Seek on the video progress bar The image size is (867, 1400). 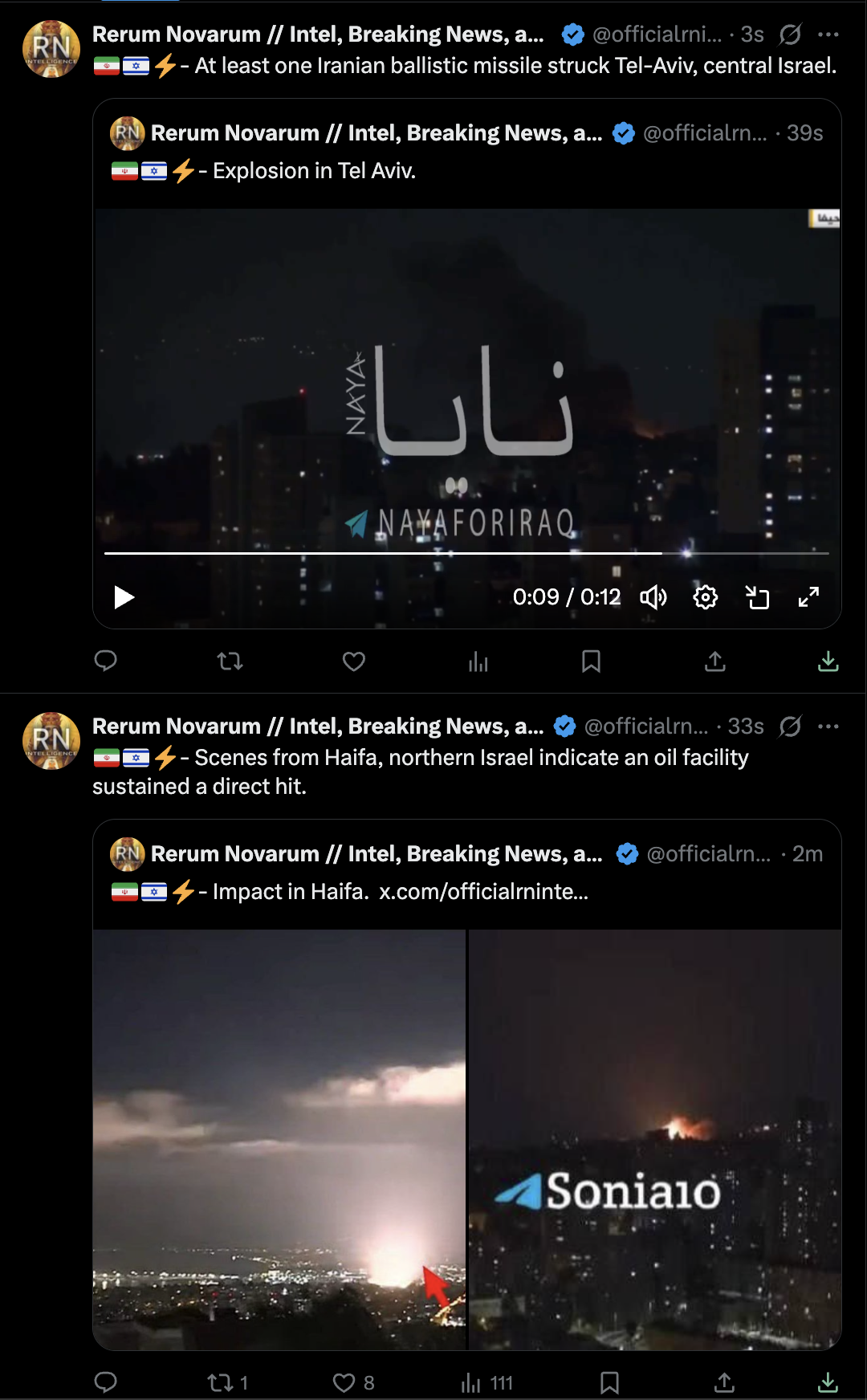pos(466,553)
